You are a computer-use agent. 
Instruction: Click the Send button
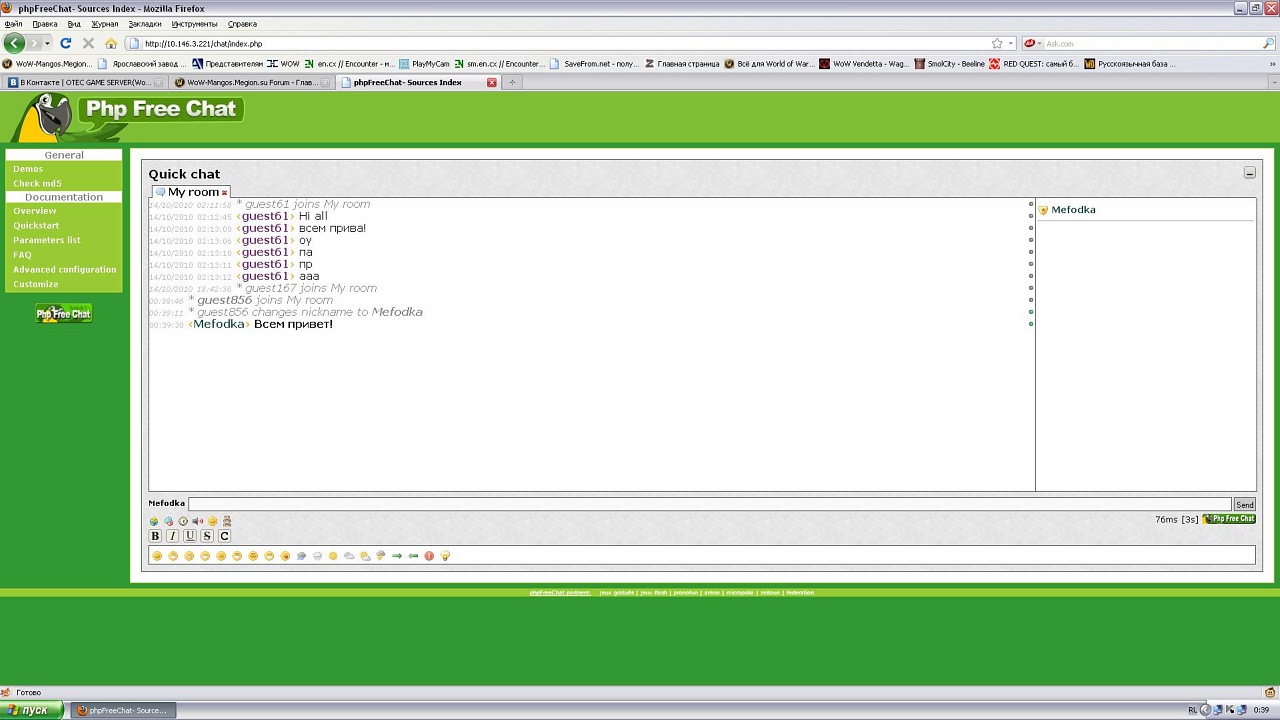click(1244, 505)
